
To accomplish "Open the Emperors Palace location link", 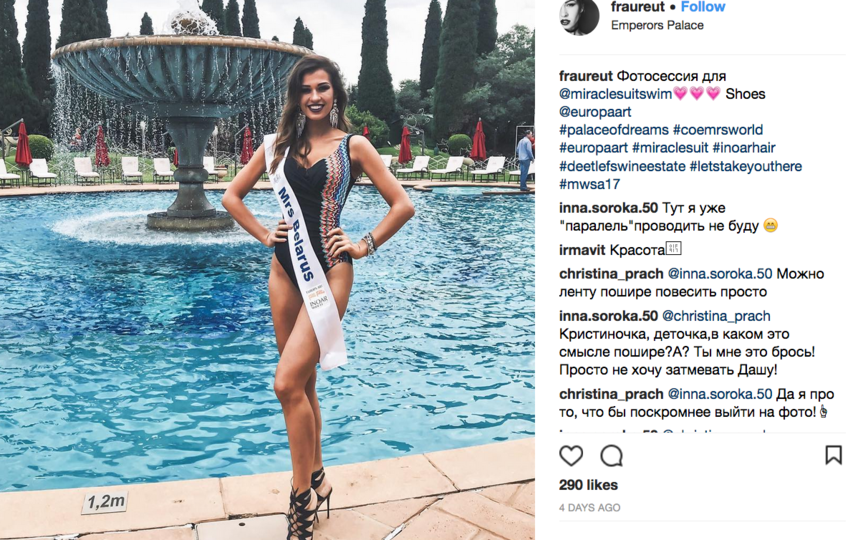I will pyautogui.click(x=657, y=25).
